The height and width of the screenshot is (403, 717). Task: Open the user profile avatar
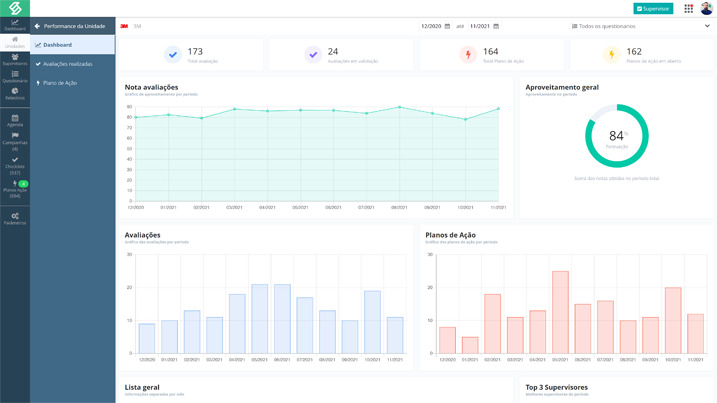pos(706,8)
